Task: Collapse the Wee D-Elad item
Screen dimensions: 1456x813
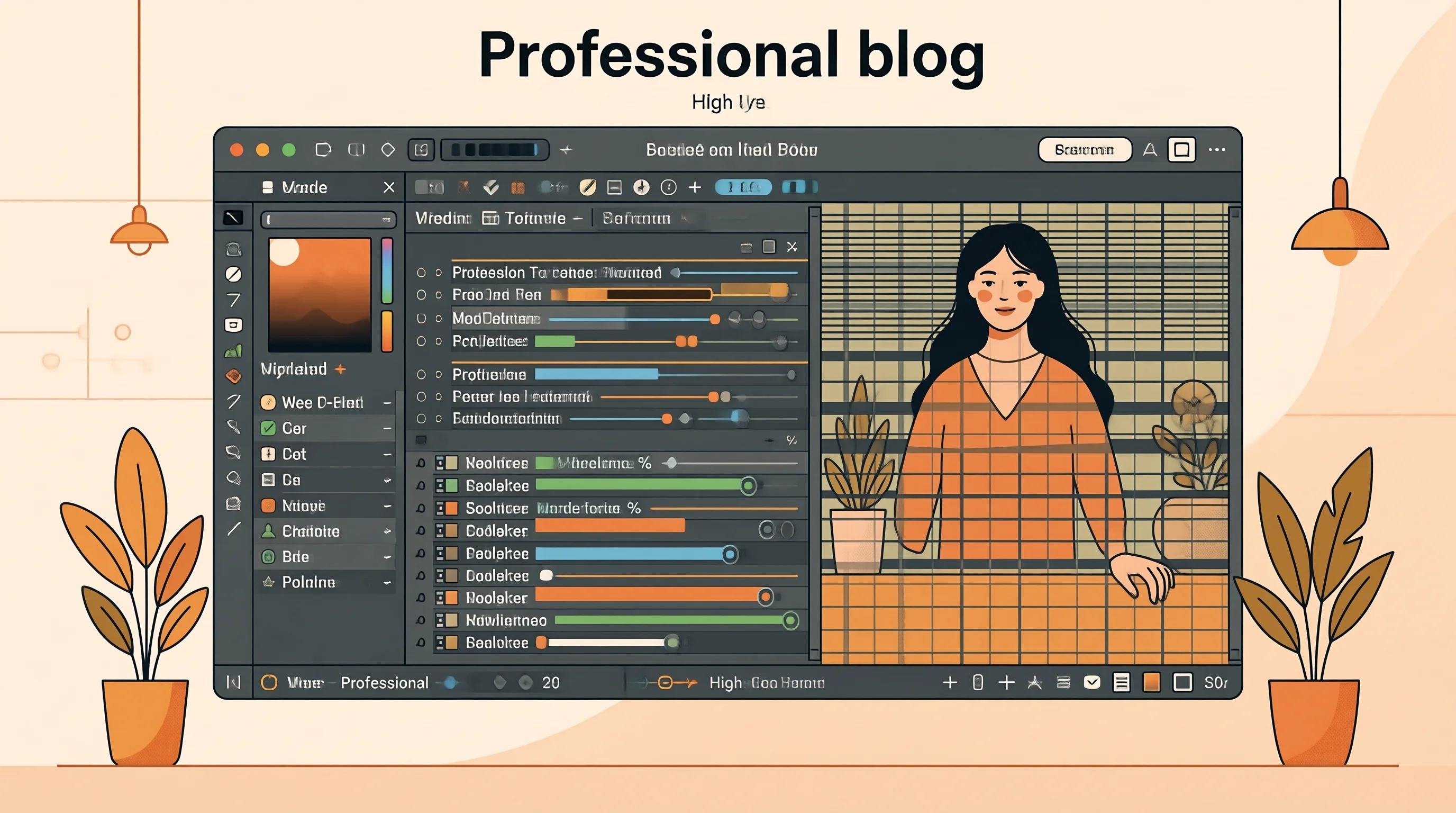Action: tap(387, 403)
